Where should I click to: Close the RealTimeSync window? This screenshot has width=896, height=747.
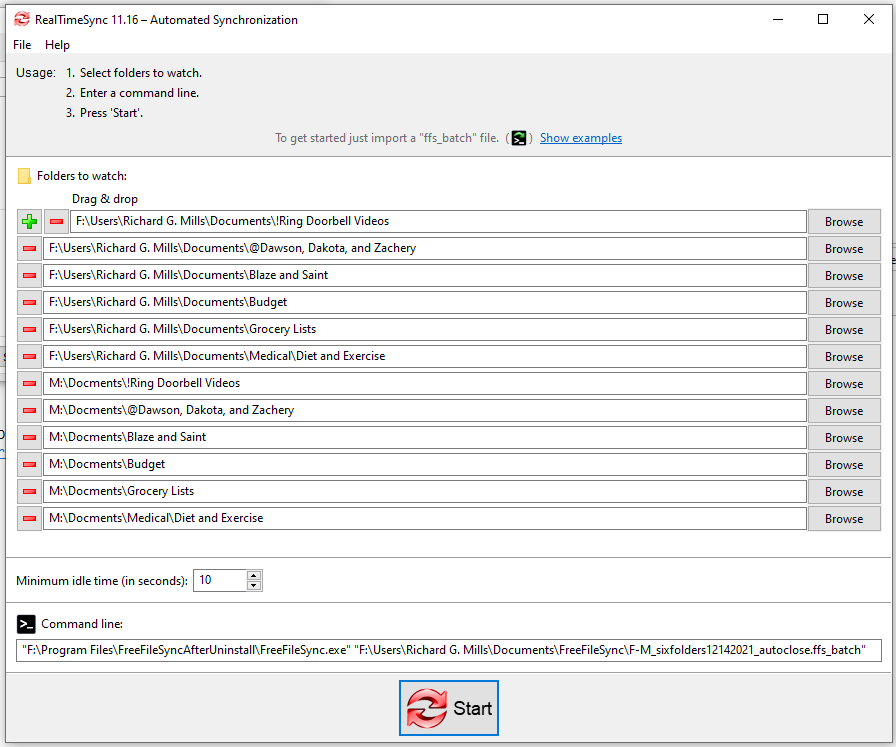pos(869,19)
